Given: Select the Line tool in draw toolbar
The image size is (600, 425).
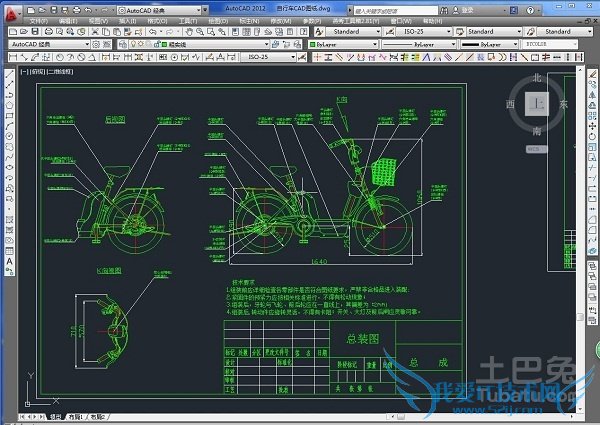Looking at the screenshot, I should click(x=10, y=74).
